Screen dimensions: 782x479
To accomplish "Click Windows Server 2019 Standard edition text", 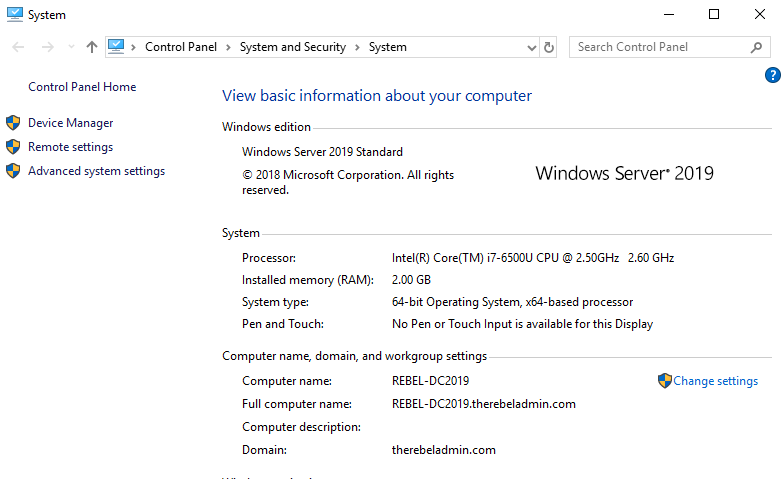I will tap(322, 152).
